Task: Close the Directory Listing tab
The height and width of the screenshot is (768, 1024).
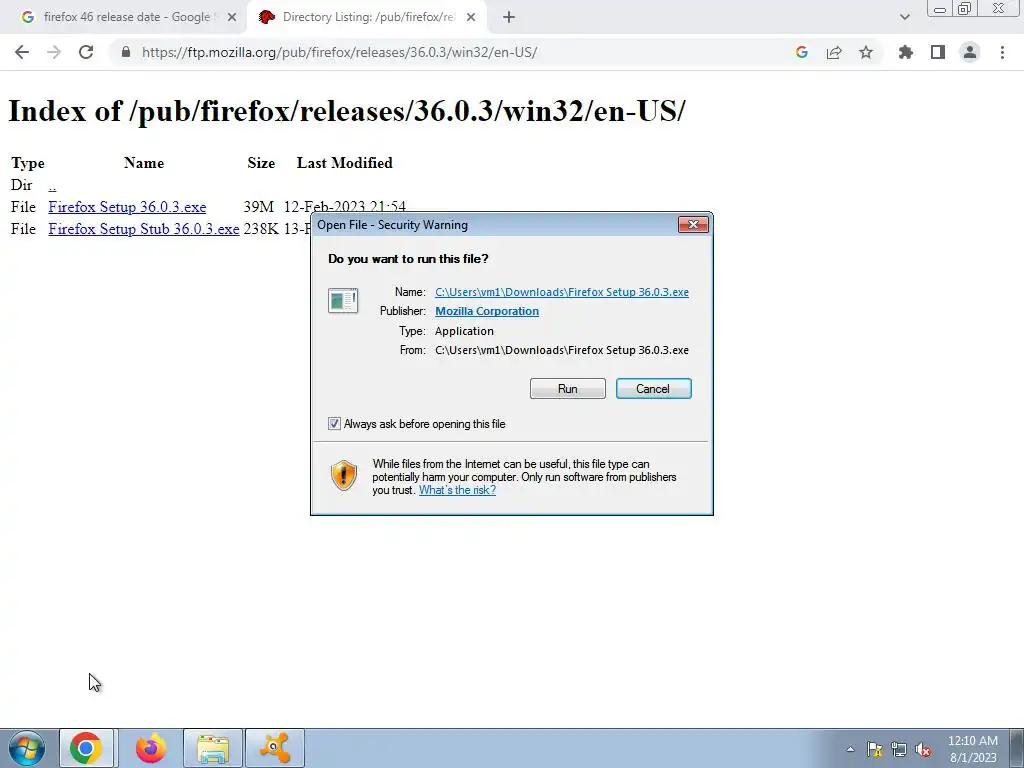Action: [471, 18]
